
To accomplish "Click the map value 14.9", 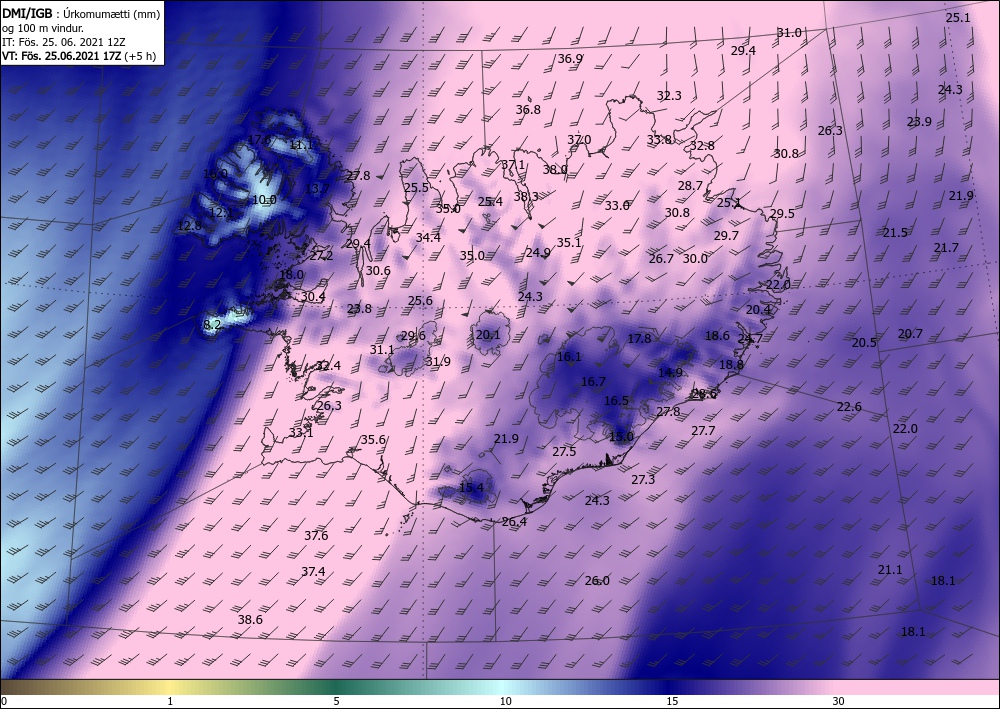I will 670,372.
